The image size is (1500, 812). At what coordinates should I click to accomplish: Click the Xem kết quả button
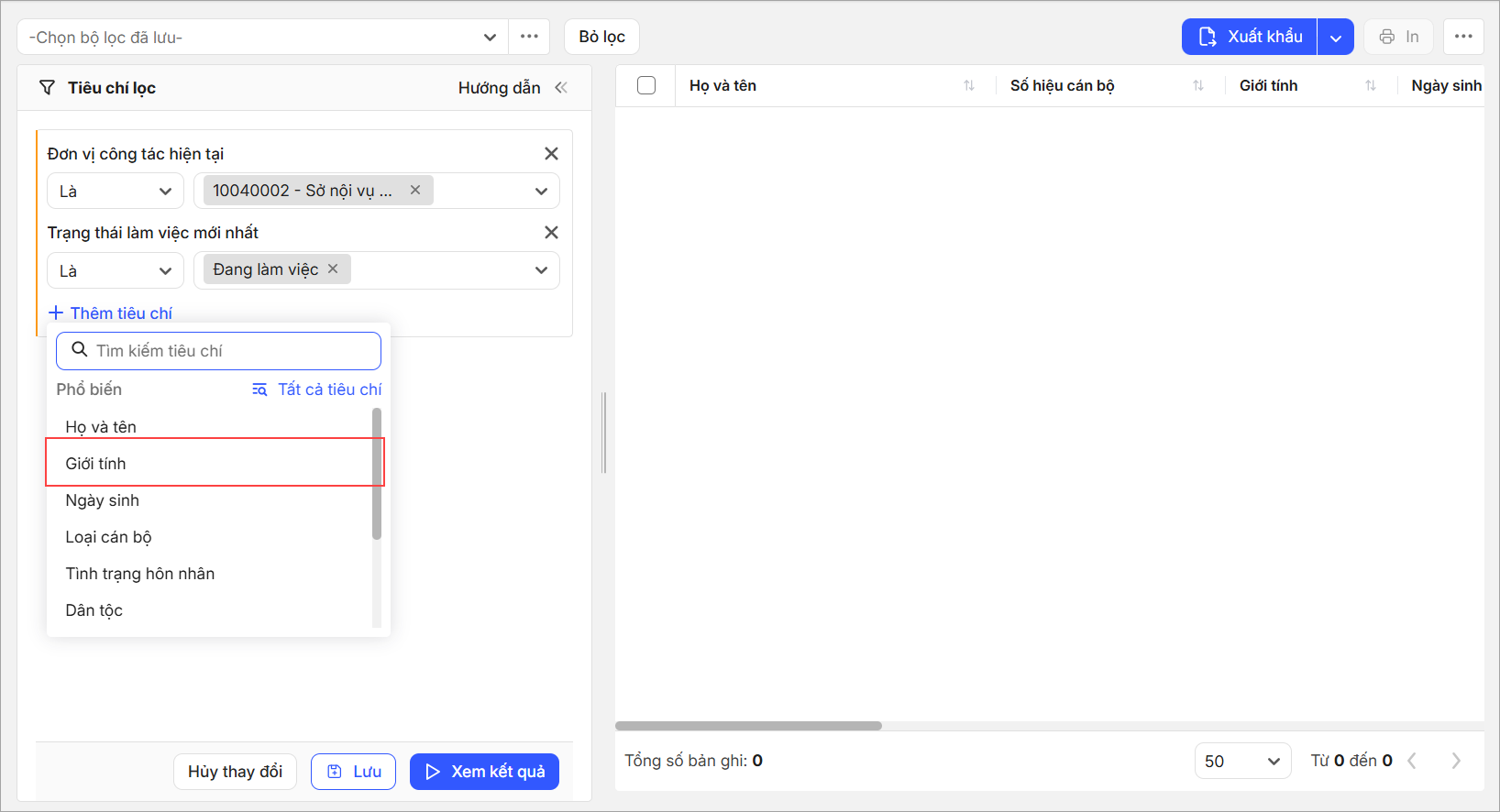[x=484, y=772]
